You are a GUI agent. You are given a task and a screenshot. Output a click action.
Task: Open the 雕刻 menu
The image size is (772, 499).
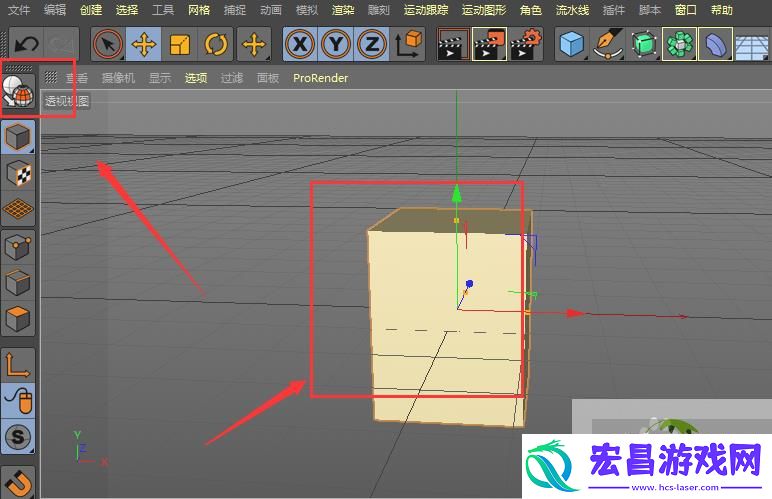379,10
